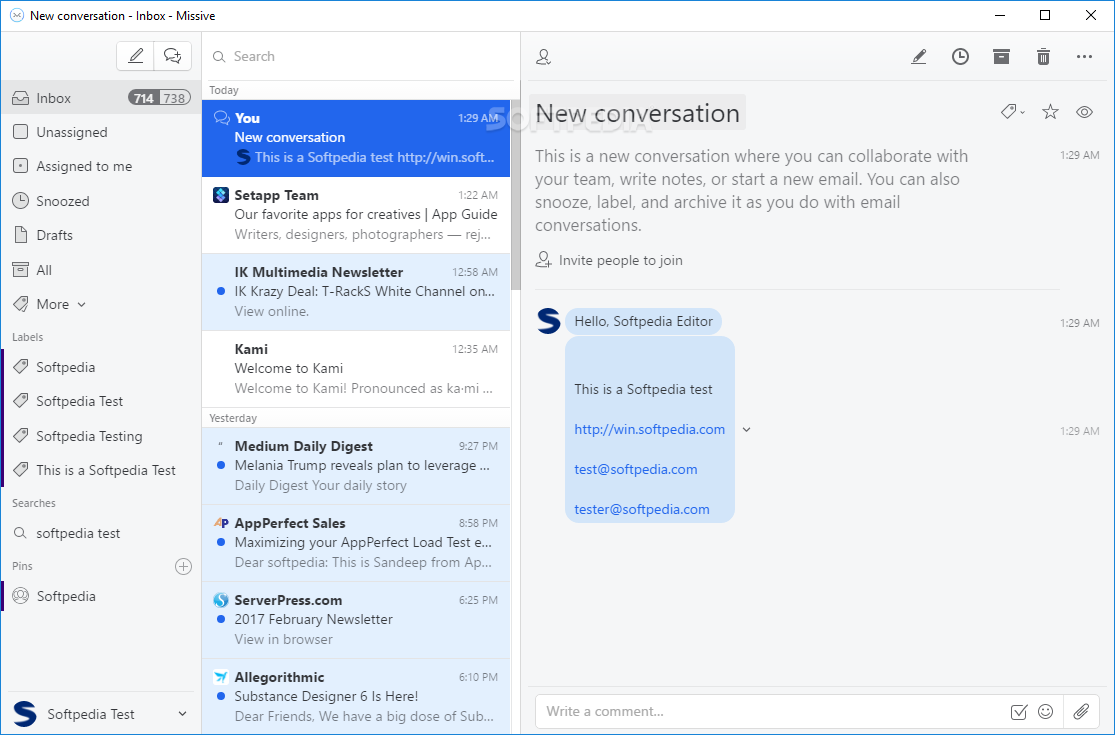
Task: Click the reply pencil icon in toolbar
Action: coord(919,57)
